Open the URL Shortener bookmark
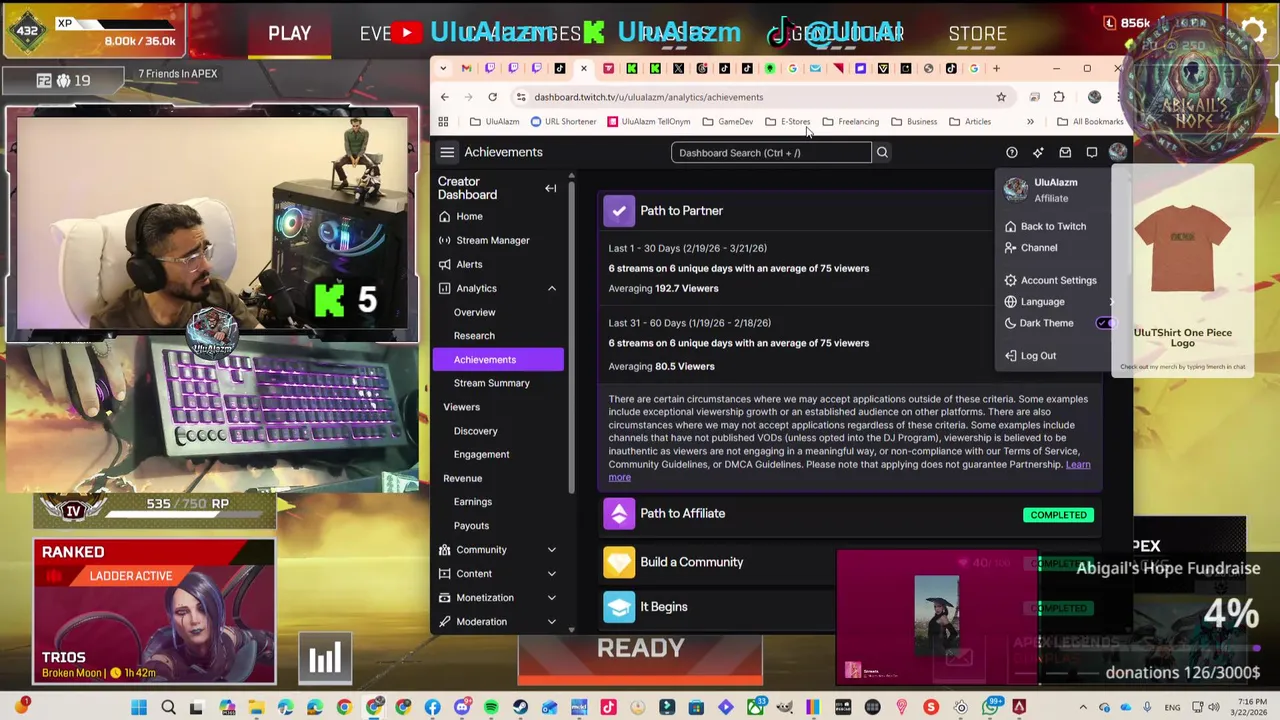The width and height of the screenshot is (1280, 720). [x=563, y=122]
